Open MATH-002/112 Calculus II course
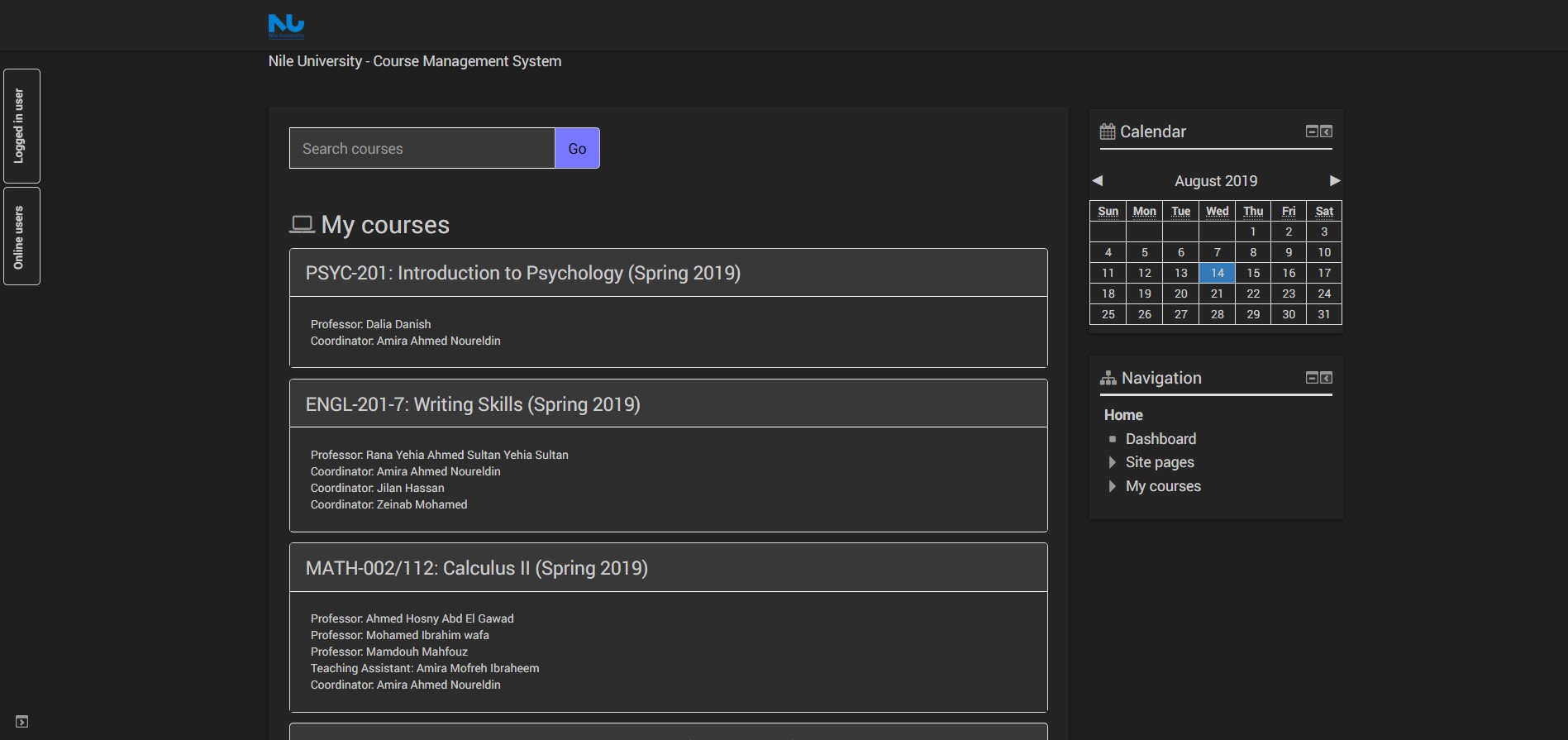The image size is (1568, 740). click(x=477, y=568)
